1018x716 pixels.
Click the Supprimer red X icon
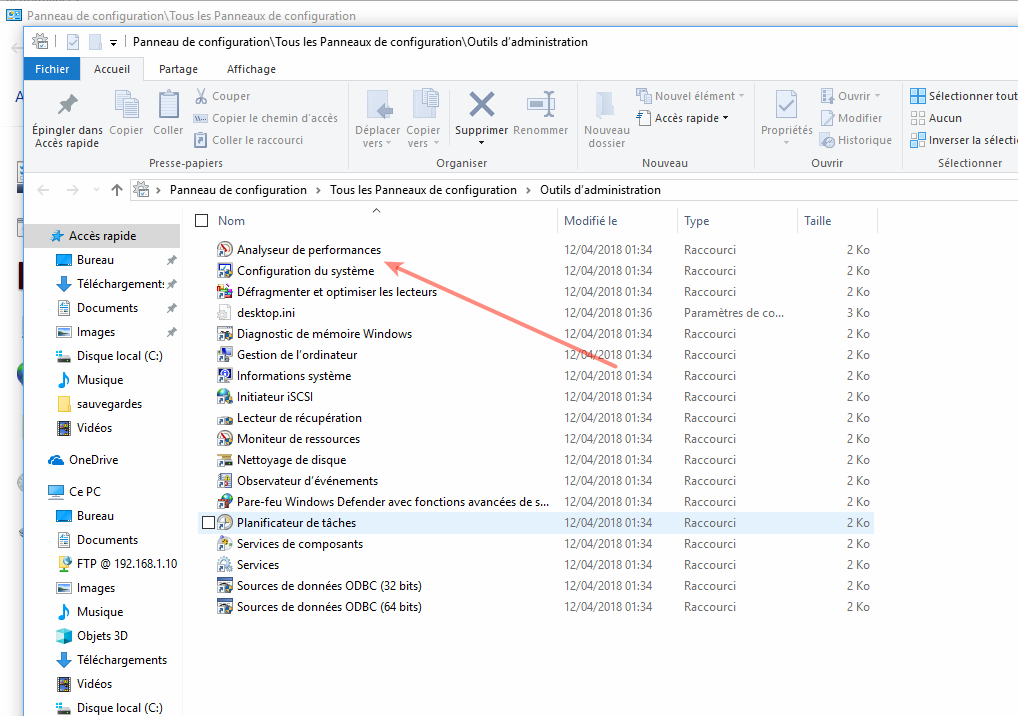tap(481, 104)
